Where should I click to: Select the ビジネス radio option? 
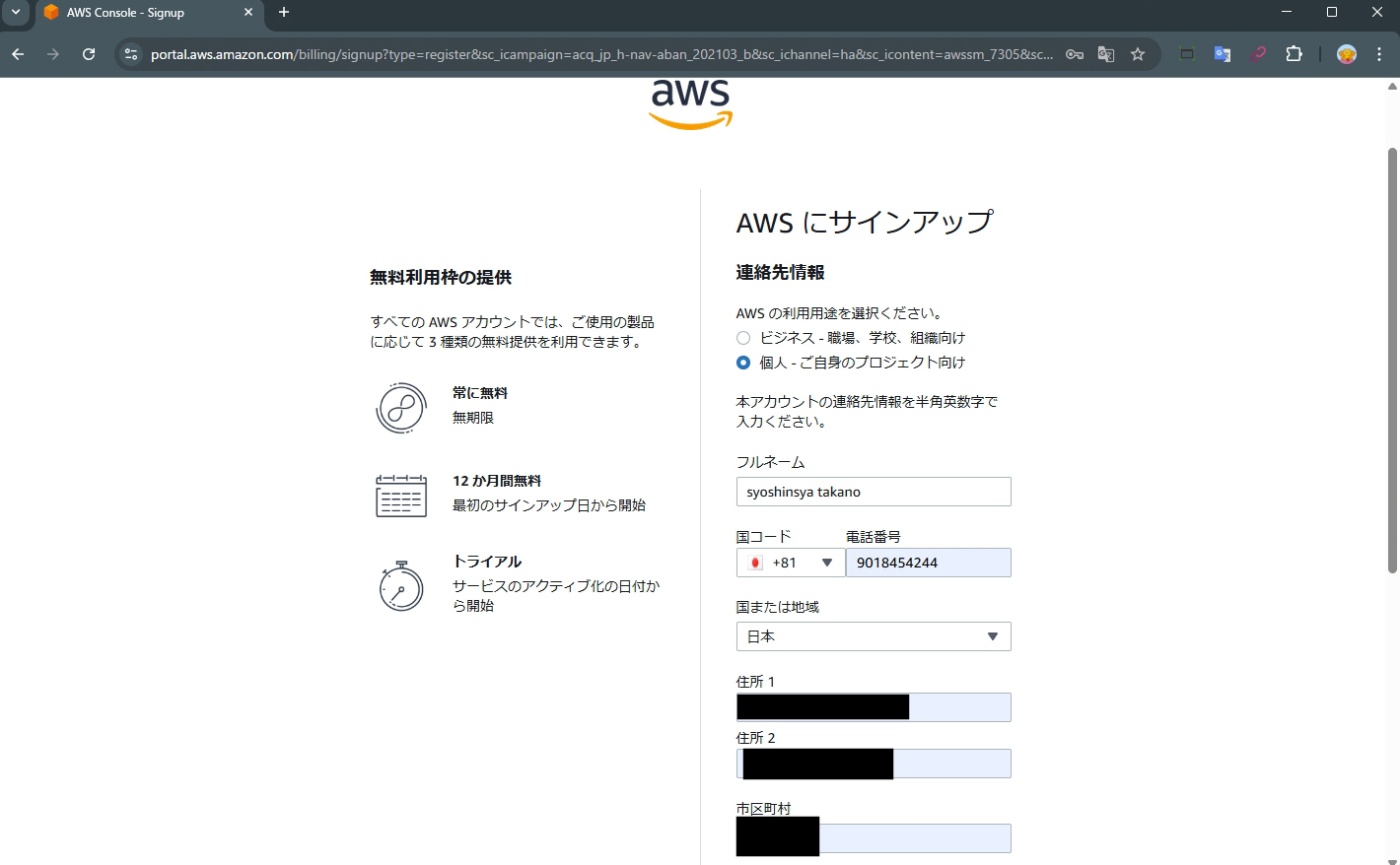743,338
